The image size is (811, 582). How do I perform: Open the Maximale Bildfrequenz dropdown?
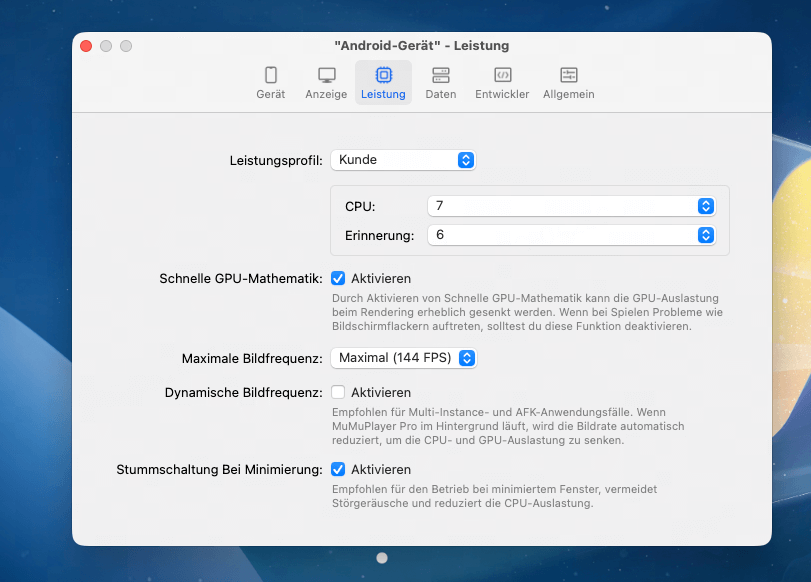[x=403, y=356]
